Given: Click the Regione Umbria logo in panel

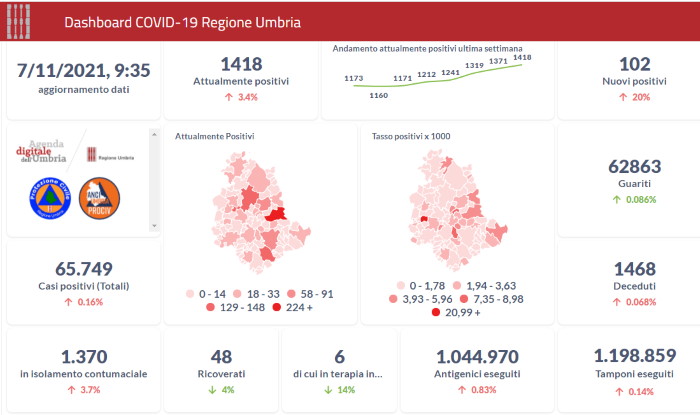Looking at the screenshot, I should (x=110, y=157).
